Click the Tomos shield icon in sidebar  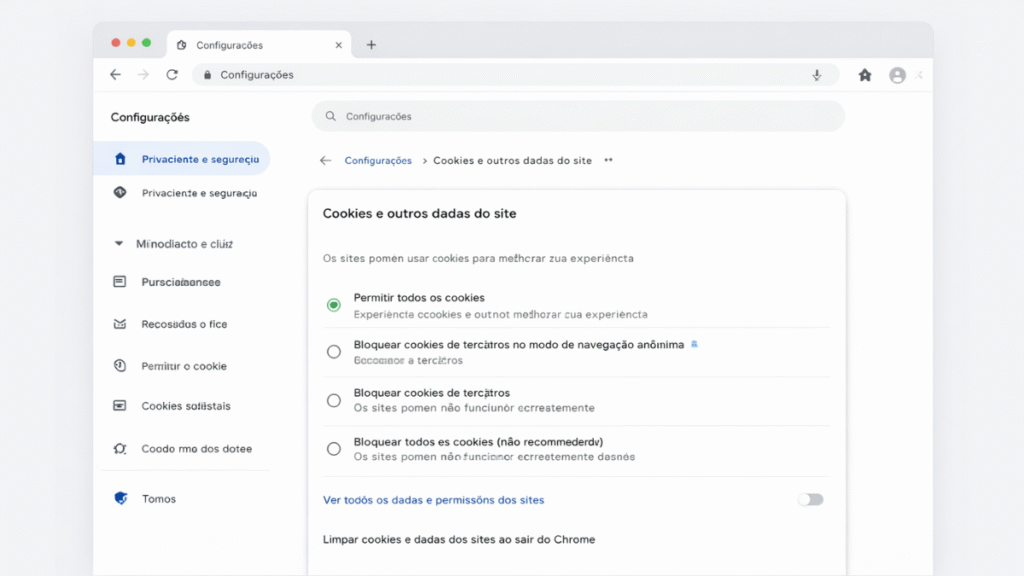120,499
